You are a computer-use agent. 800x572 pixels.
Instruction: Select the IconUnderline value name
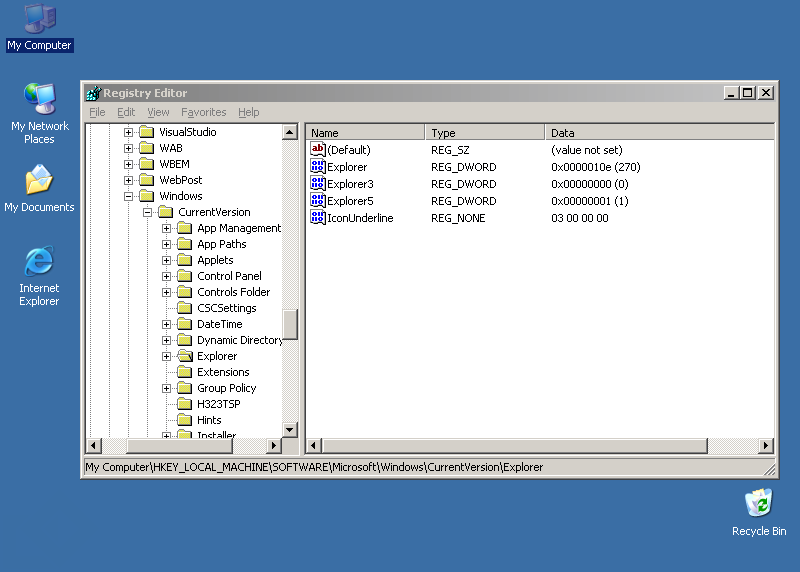[360, 218]
